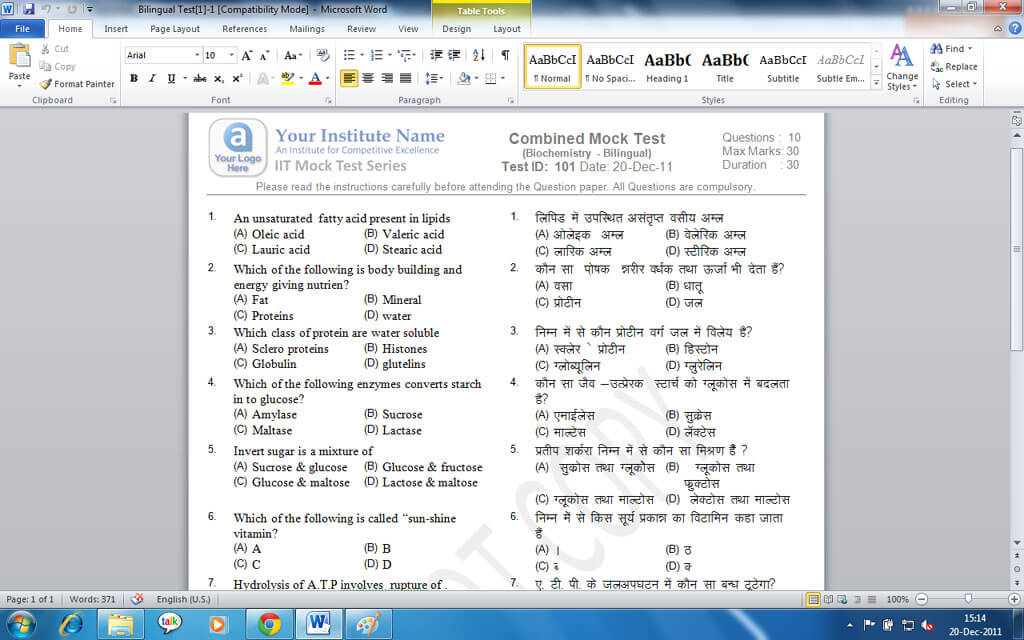The width and height of the screenshot is (1024, 640).
Task: Switch to the References tab
Action: point(245,29)
